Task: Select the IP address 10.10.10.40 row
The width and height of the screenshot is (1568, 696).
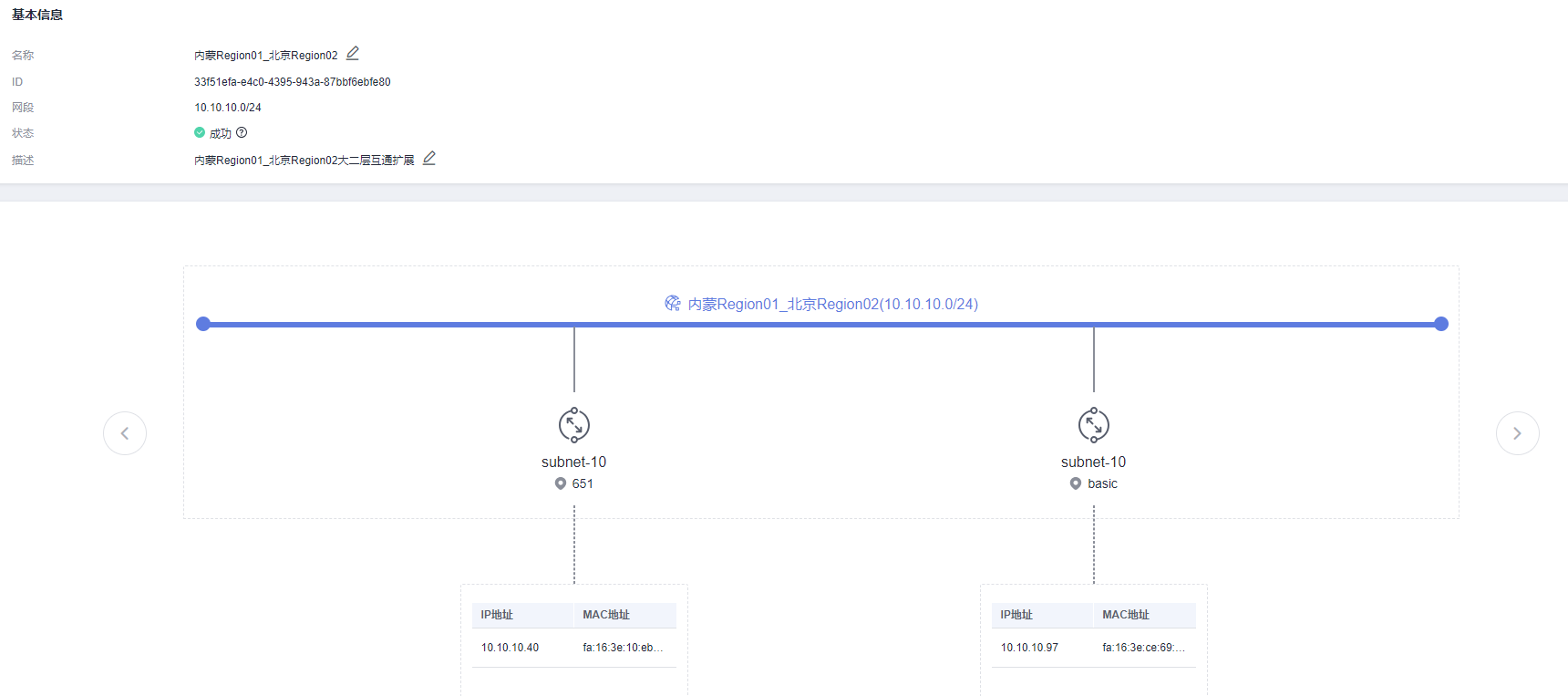Action: pos(511,648)
